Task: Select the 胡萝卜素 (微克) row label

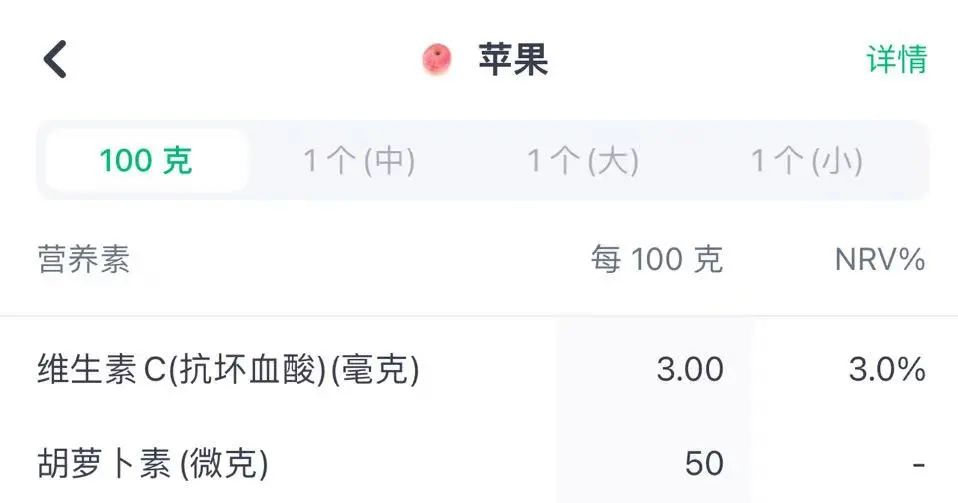Action: pos(153,463)
